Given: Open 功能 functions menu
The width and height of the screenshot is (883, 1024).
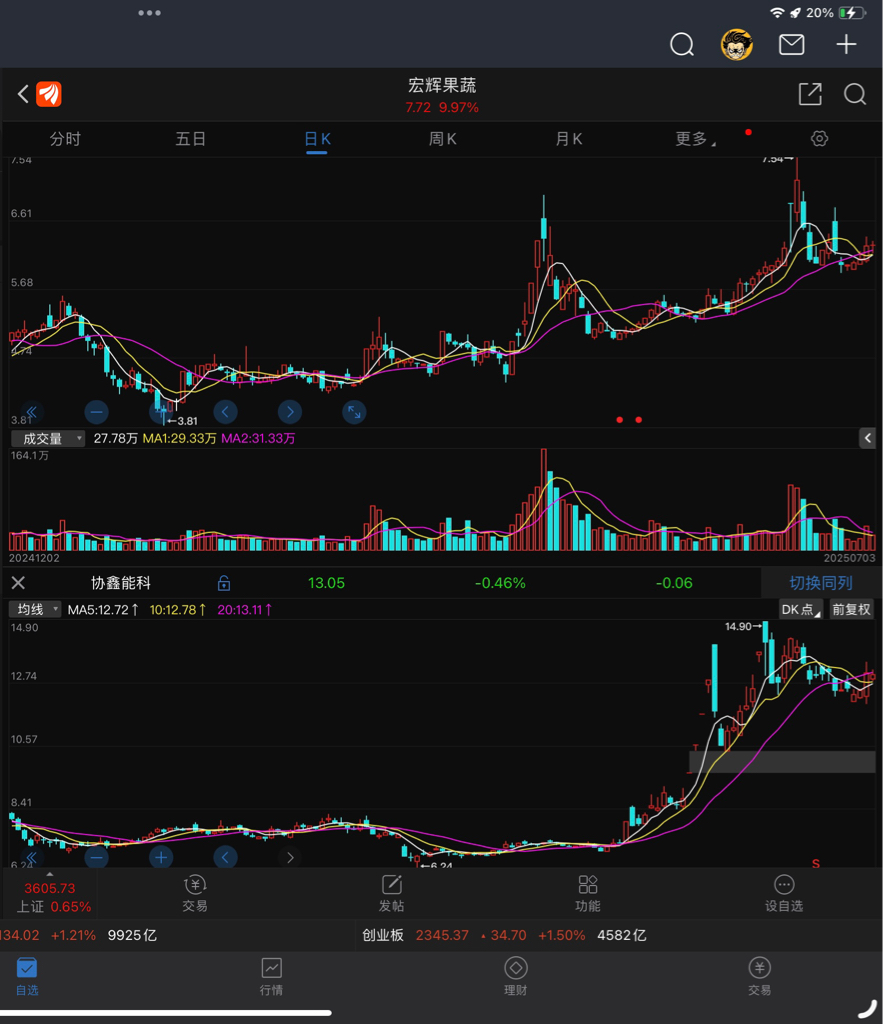Looking at the screenshot, I should (588, 893).
